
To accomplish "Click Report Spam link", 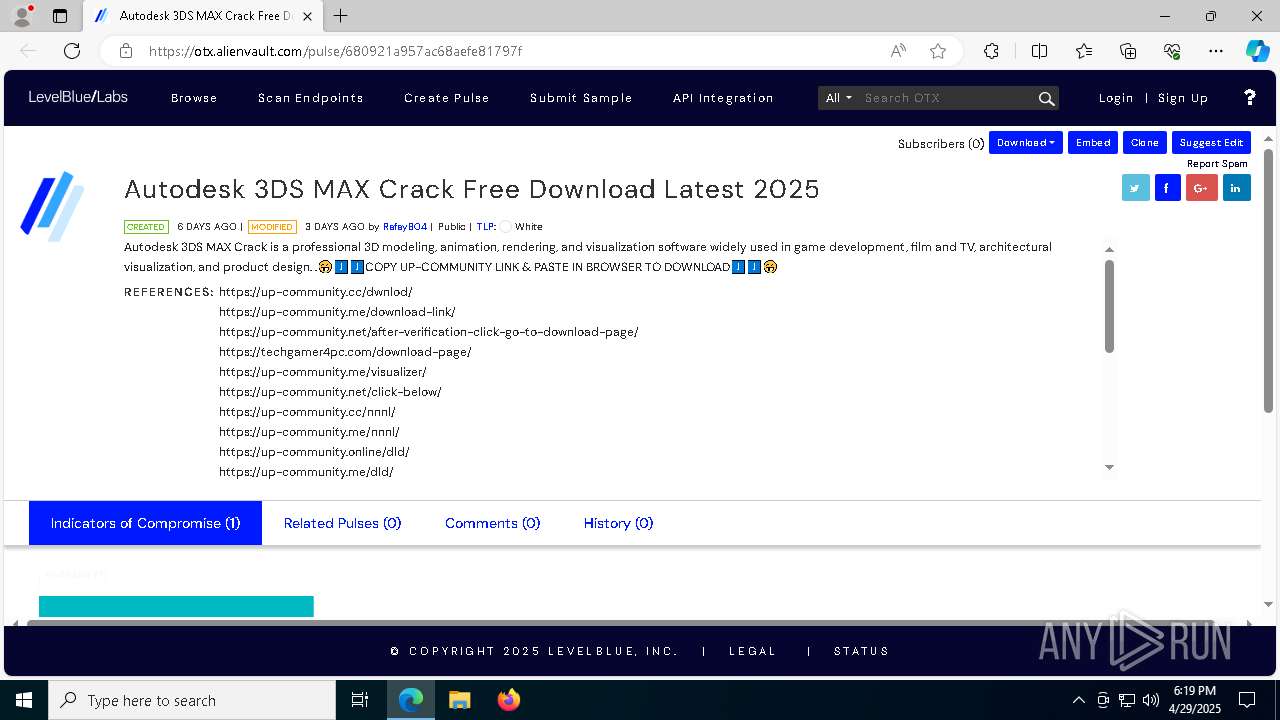I will point(1217,164).
